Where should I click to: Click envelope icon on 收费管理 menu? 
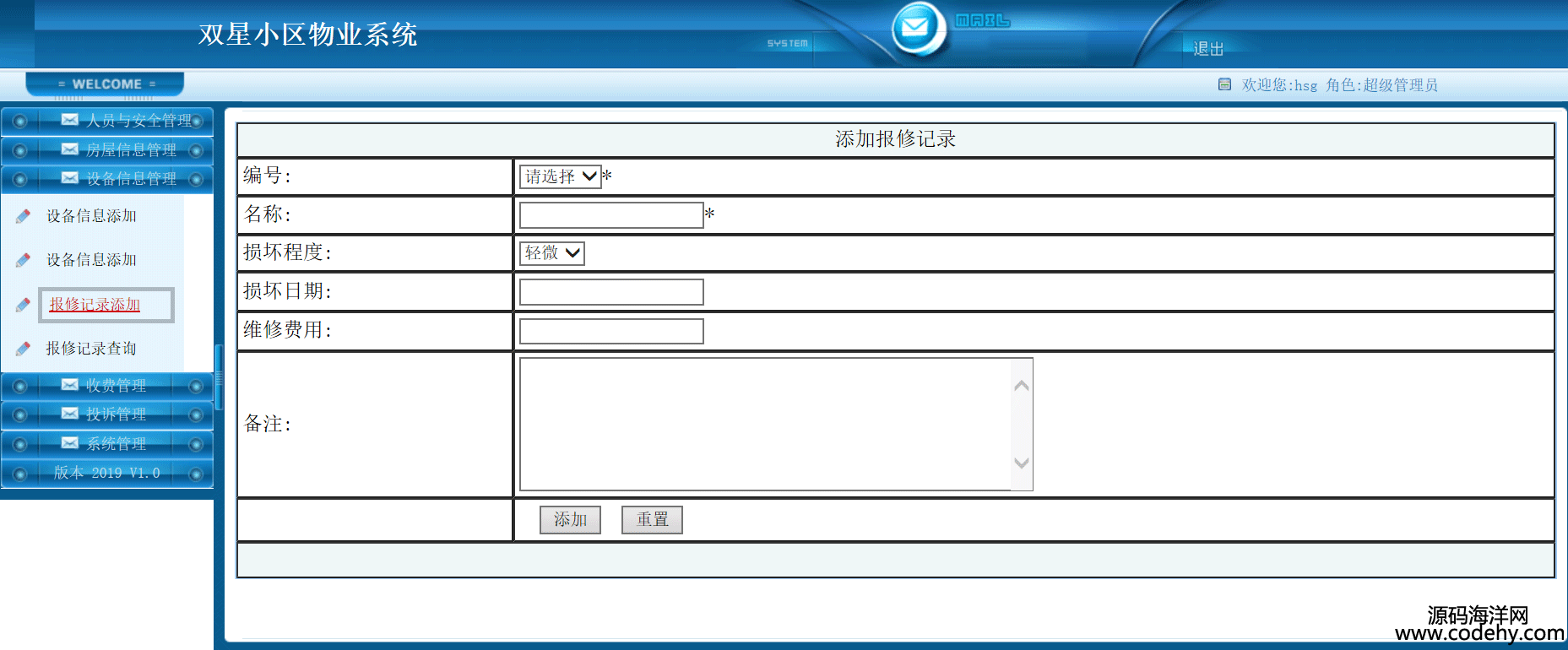tap(70, 385)
